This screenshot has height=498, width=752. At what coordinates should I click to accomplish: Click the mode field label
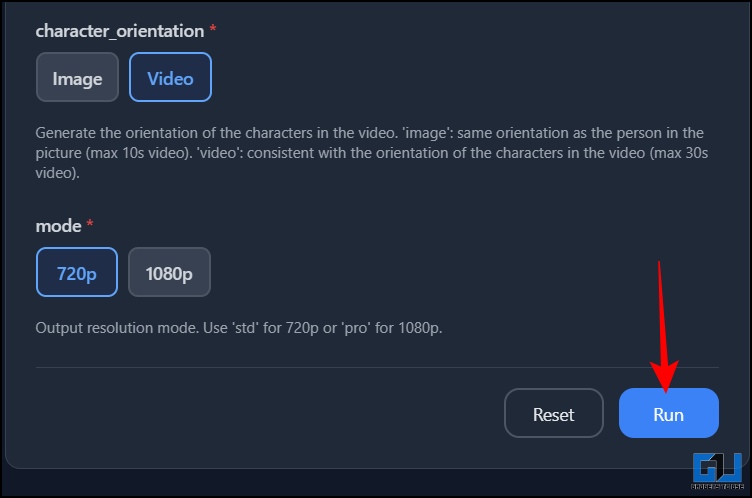(x=58, y=226)
